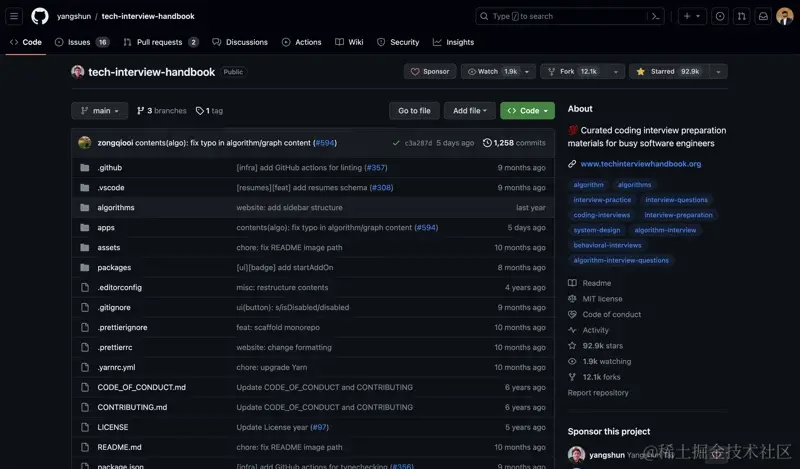The height and width of the screenshot is (469, 800).
Task: Click the Fork button
Action: click(574, 71)
